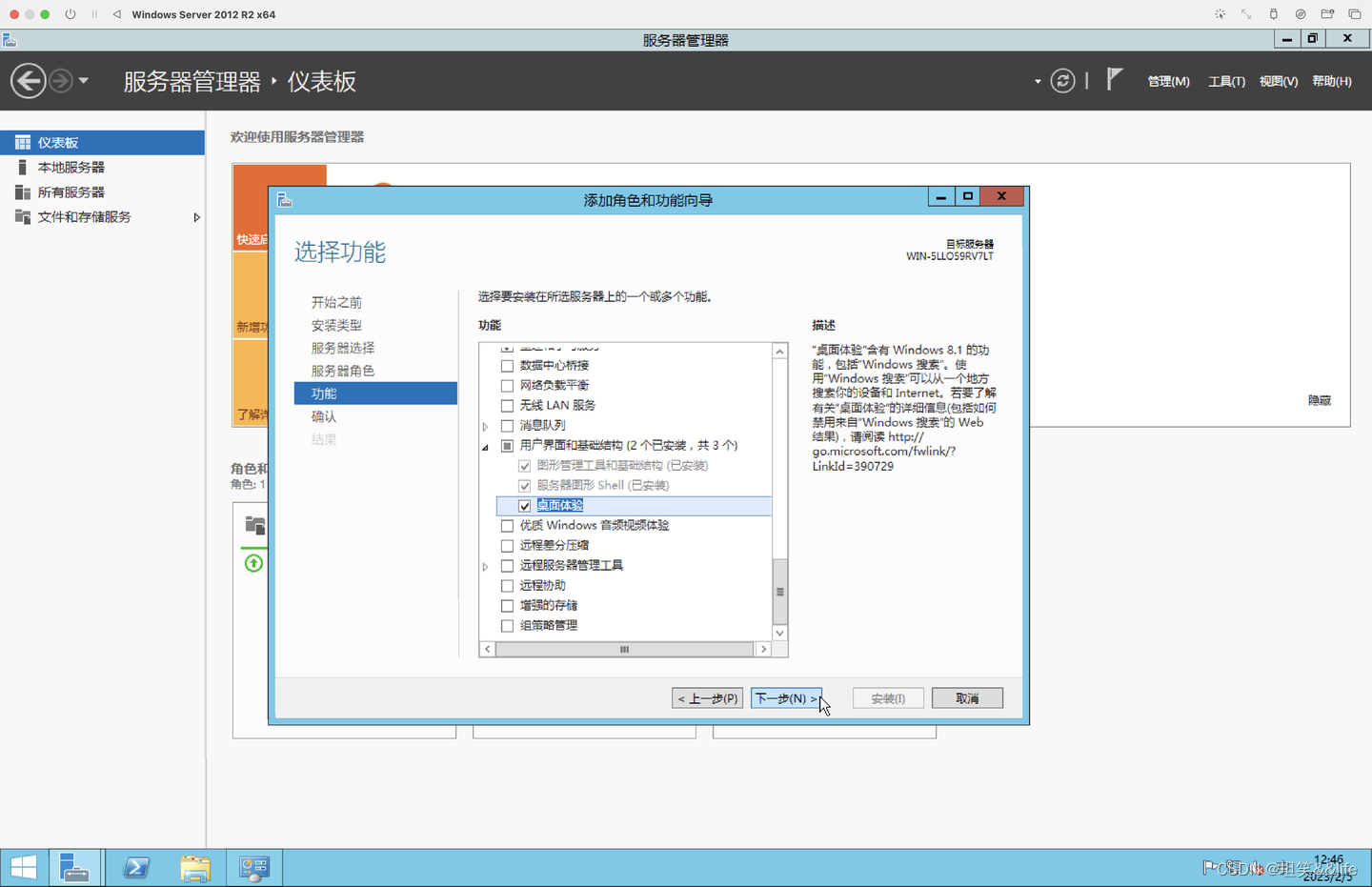The image size is (1372, 887).
Task: Open the Windows Start button
Action: [24, 868]
